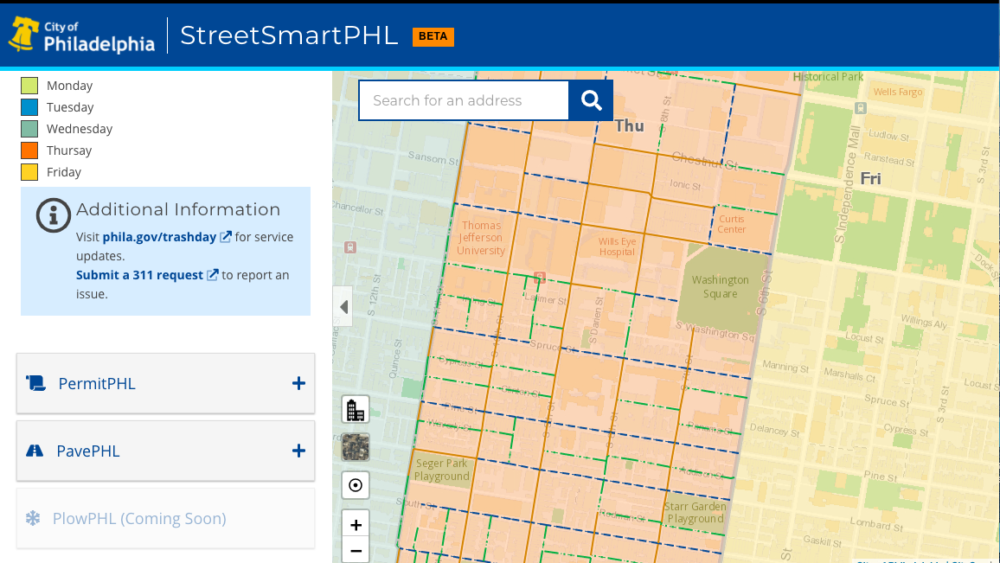Collapse the side panel with the arrow
Viewport: 1000px width, 563px height.
(343, 307)
